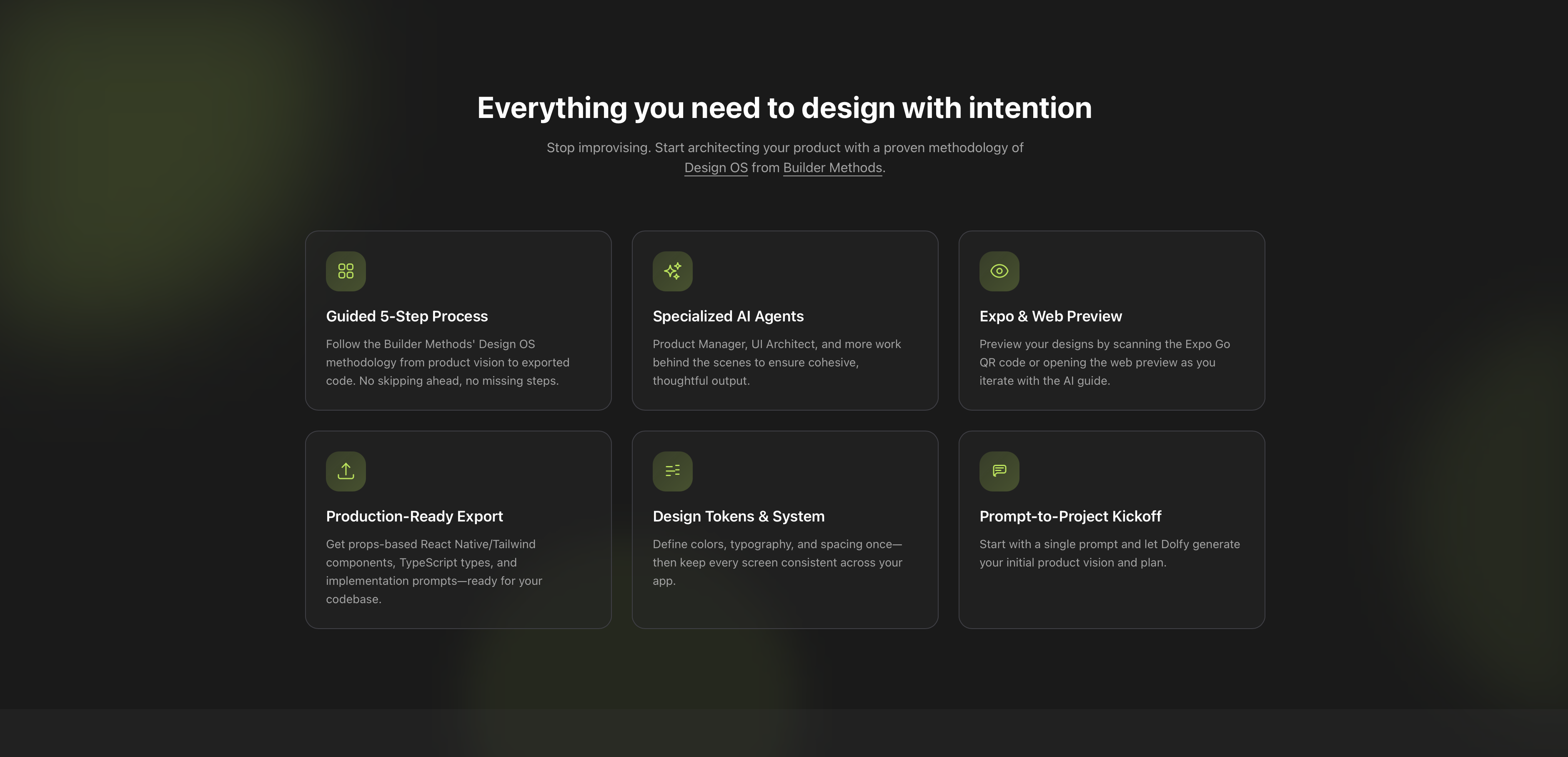Click the Specialized AI Agents heading
This screenshot has width=1568, height=757.
[728, 316]
